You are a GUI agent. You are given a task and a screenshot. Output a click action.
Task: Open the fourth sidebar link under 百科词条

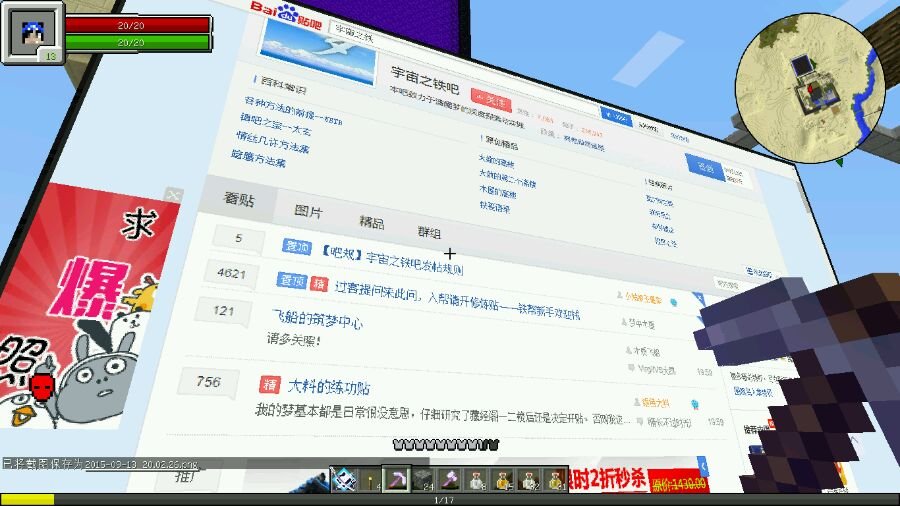[x=258, y=158]
